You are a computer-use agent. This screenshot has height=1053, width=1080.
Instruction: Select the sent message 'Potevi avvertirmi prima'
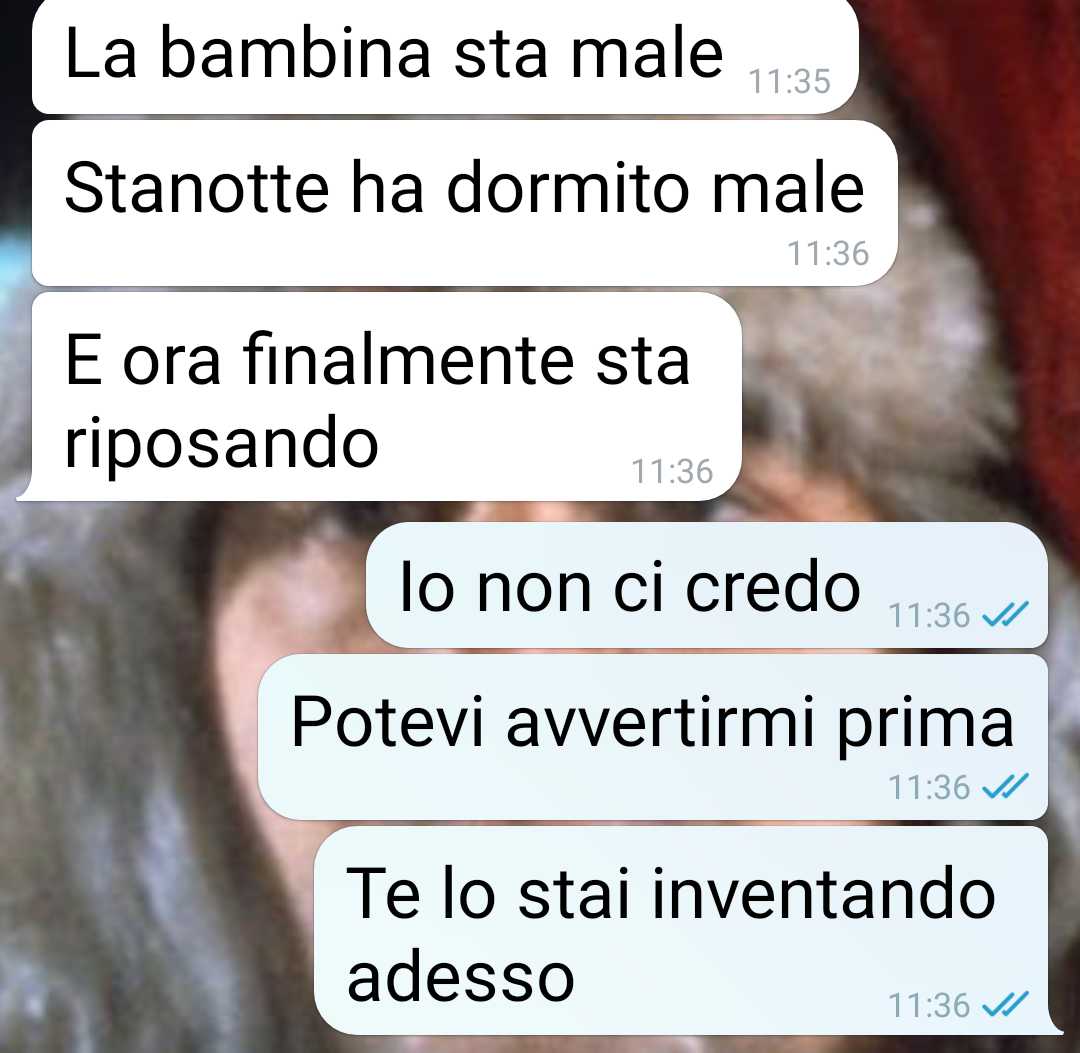653,737
